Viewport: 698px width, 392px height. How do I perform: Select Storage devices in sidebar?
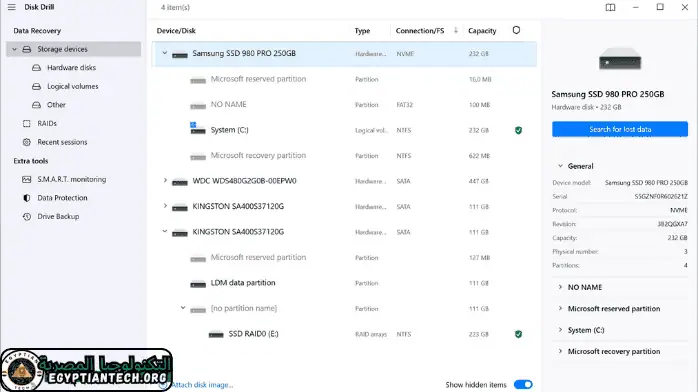coord(74,49)
